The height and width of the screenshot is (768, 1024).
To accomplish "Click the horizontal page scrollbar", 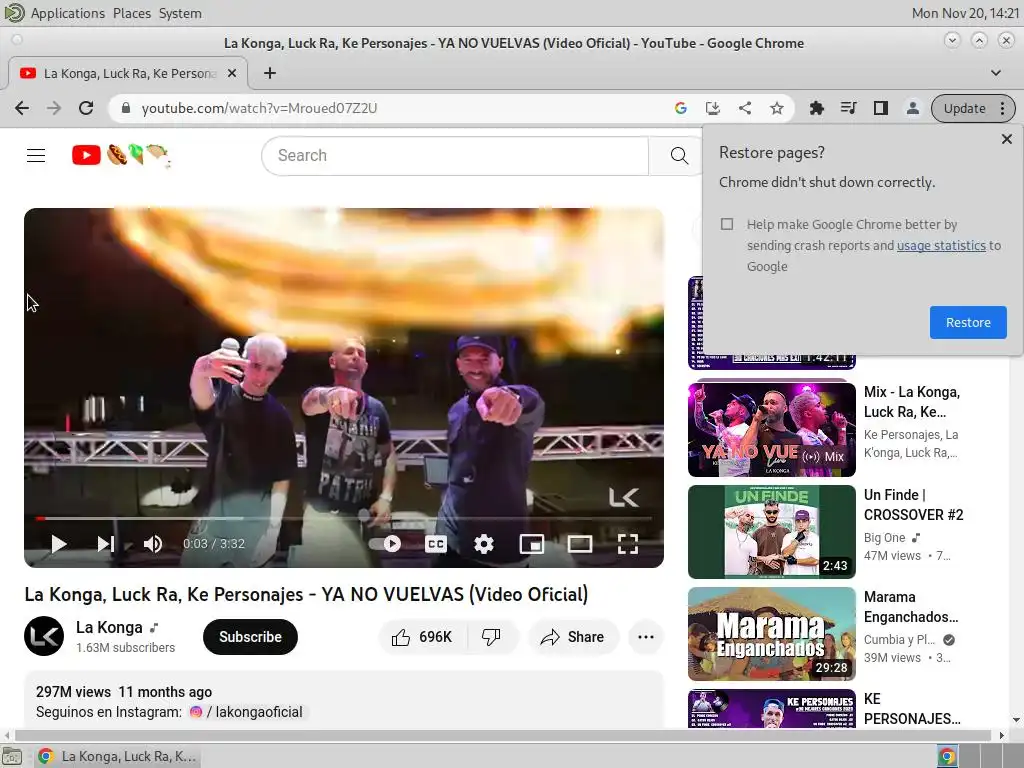I will pos(503,735).
